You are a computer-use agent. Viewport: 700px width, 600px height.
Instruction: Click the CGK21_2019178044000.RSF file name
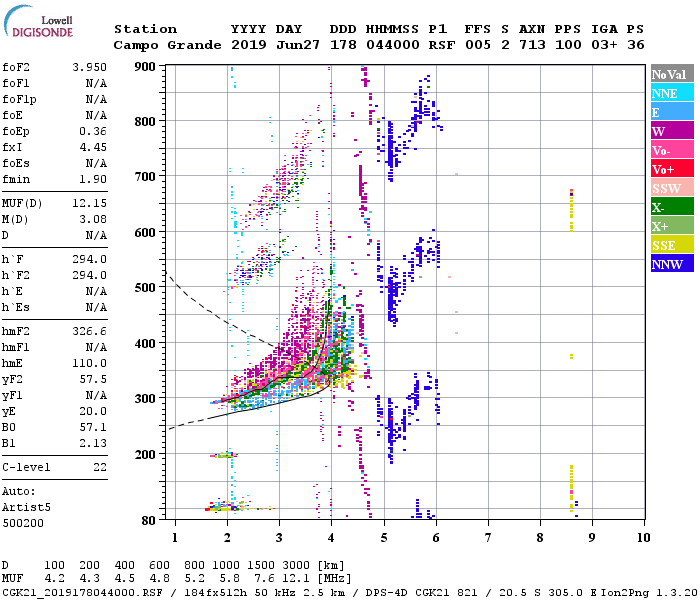(82, 593)
